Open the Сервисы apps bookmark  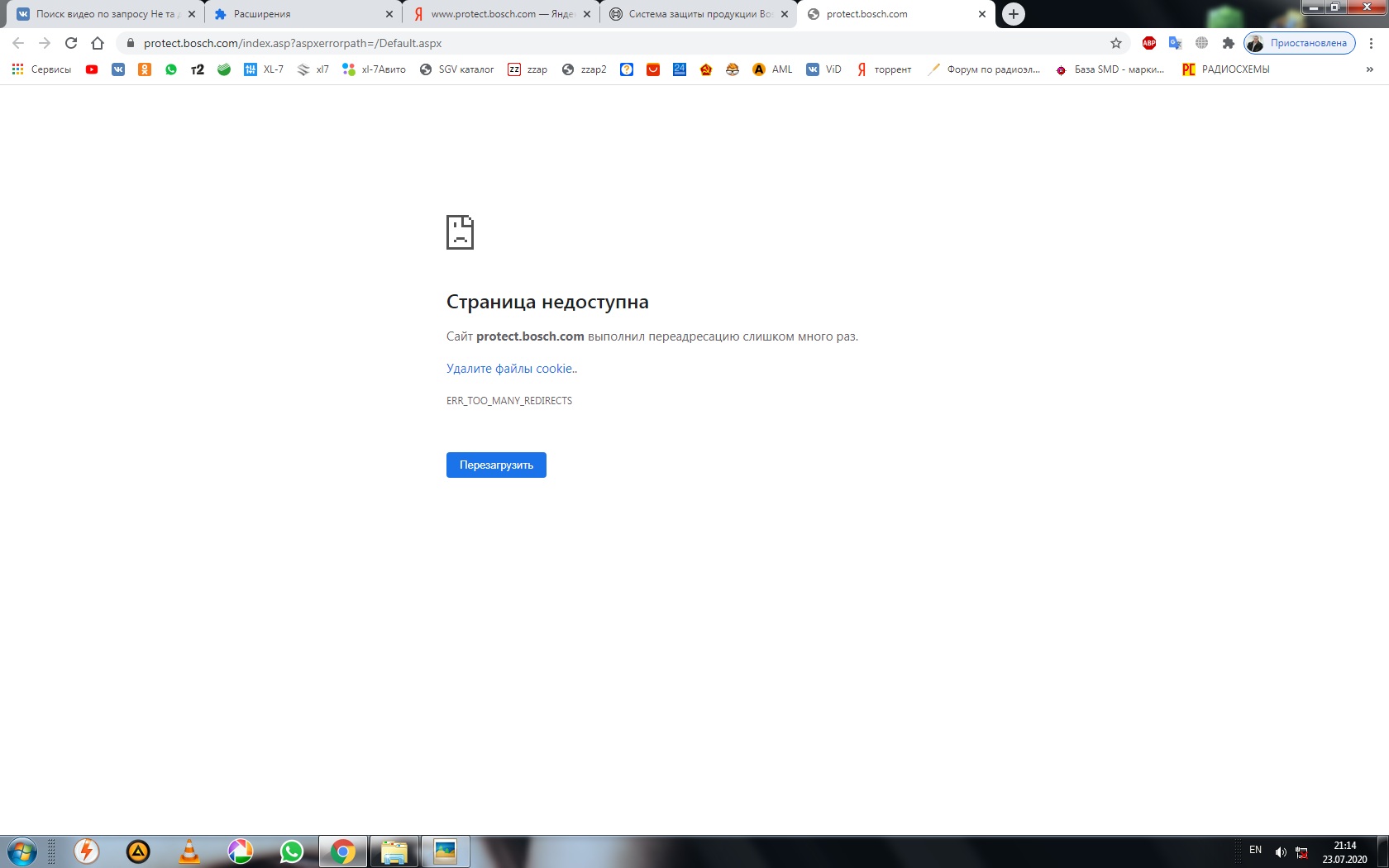[41, 69]
